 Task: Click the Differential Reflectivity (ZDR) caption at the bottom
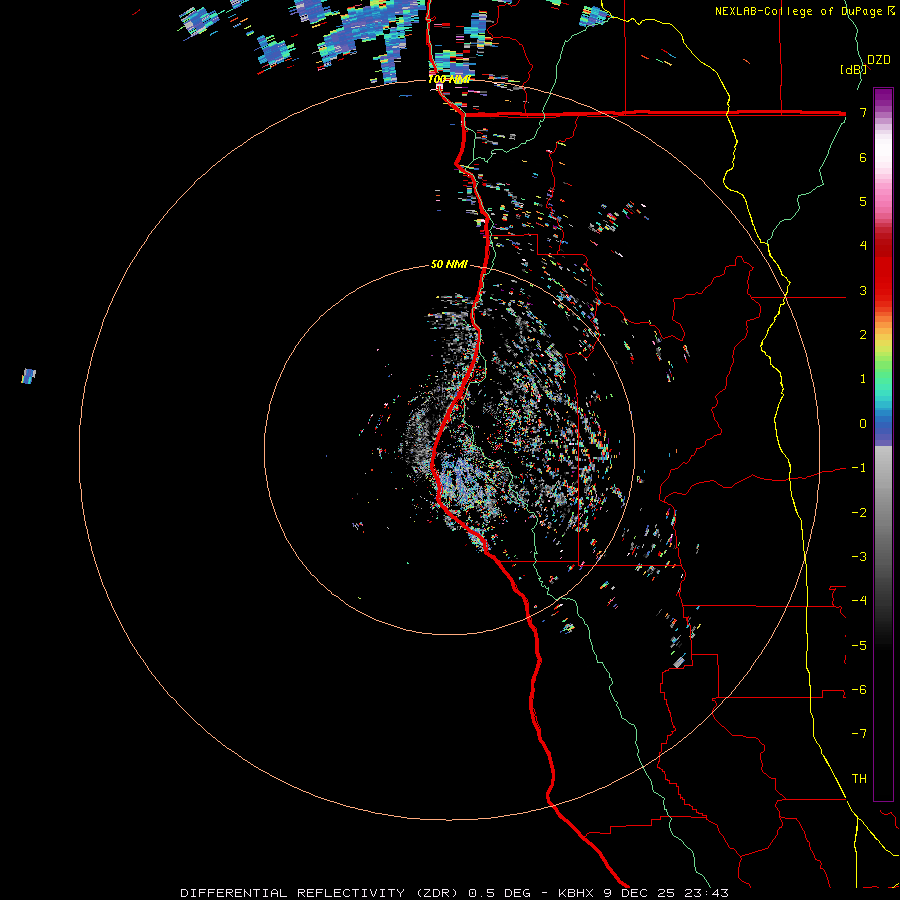click(454, 893)
